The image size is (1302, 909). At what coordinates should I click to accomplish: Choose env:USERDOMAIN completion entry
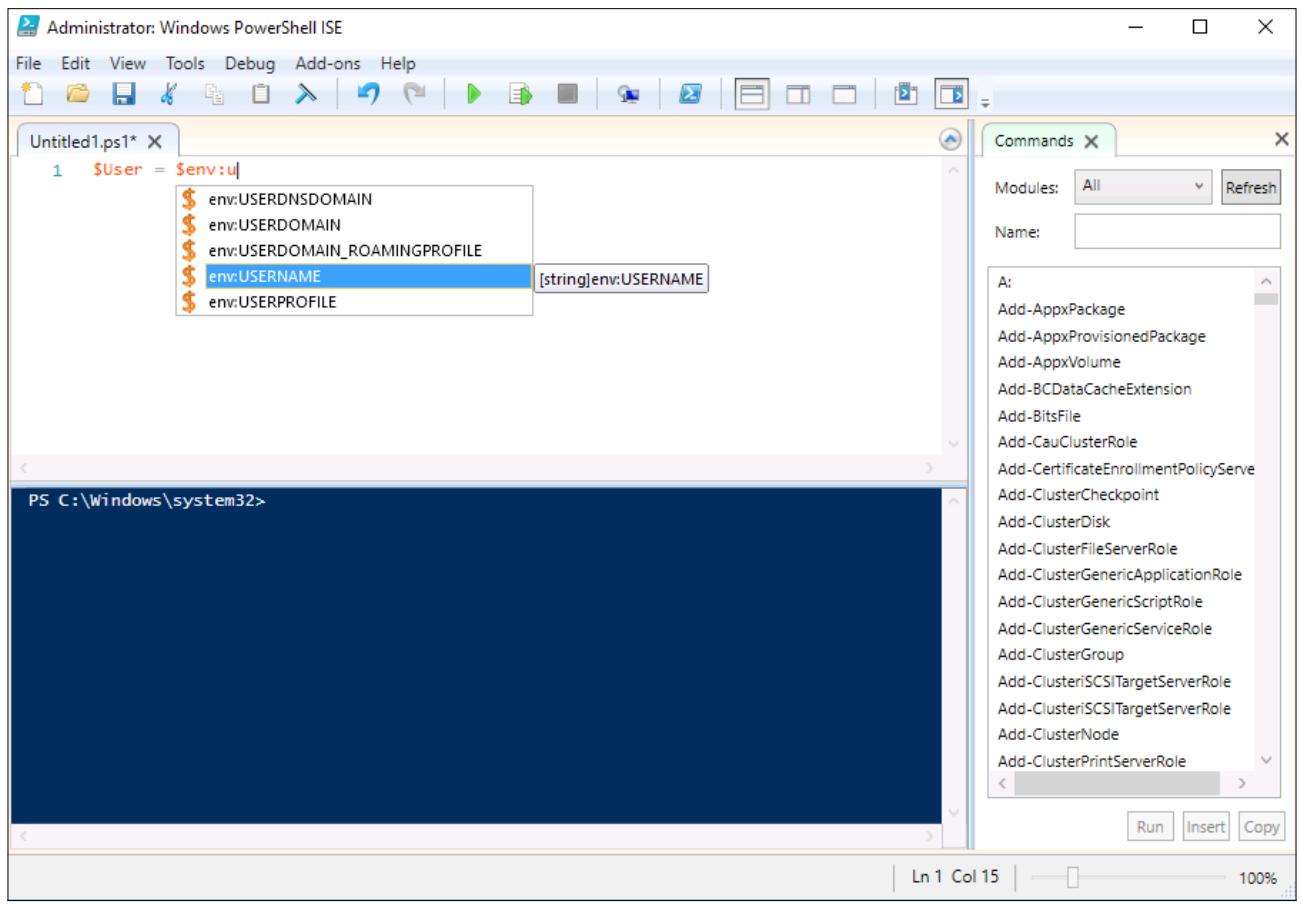click(354, 224)
